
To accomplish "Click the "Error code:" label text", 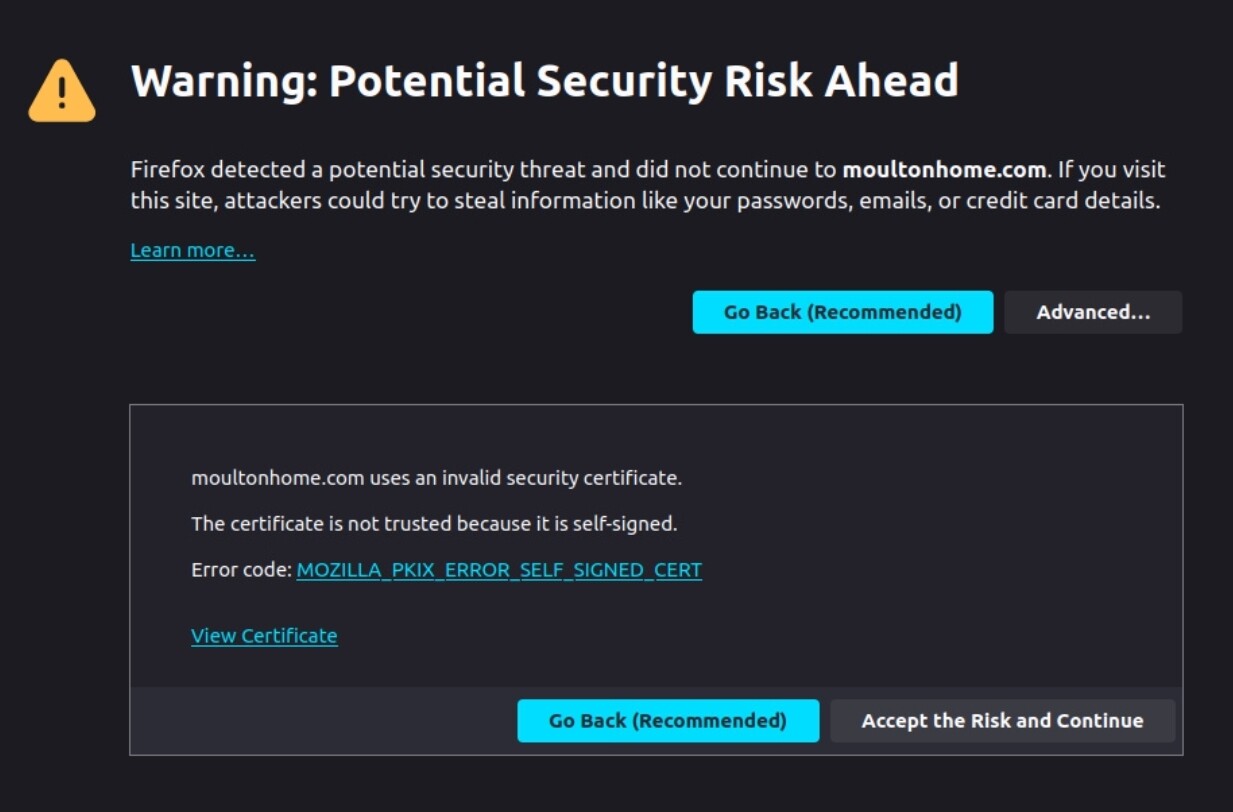I will 241,570.
